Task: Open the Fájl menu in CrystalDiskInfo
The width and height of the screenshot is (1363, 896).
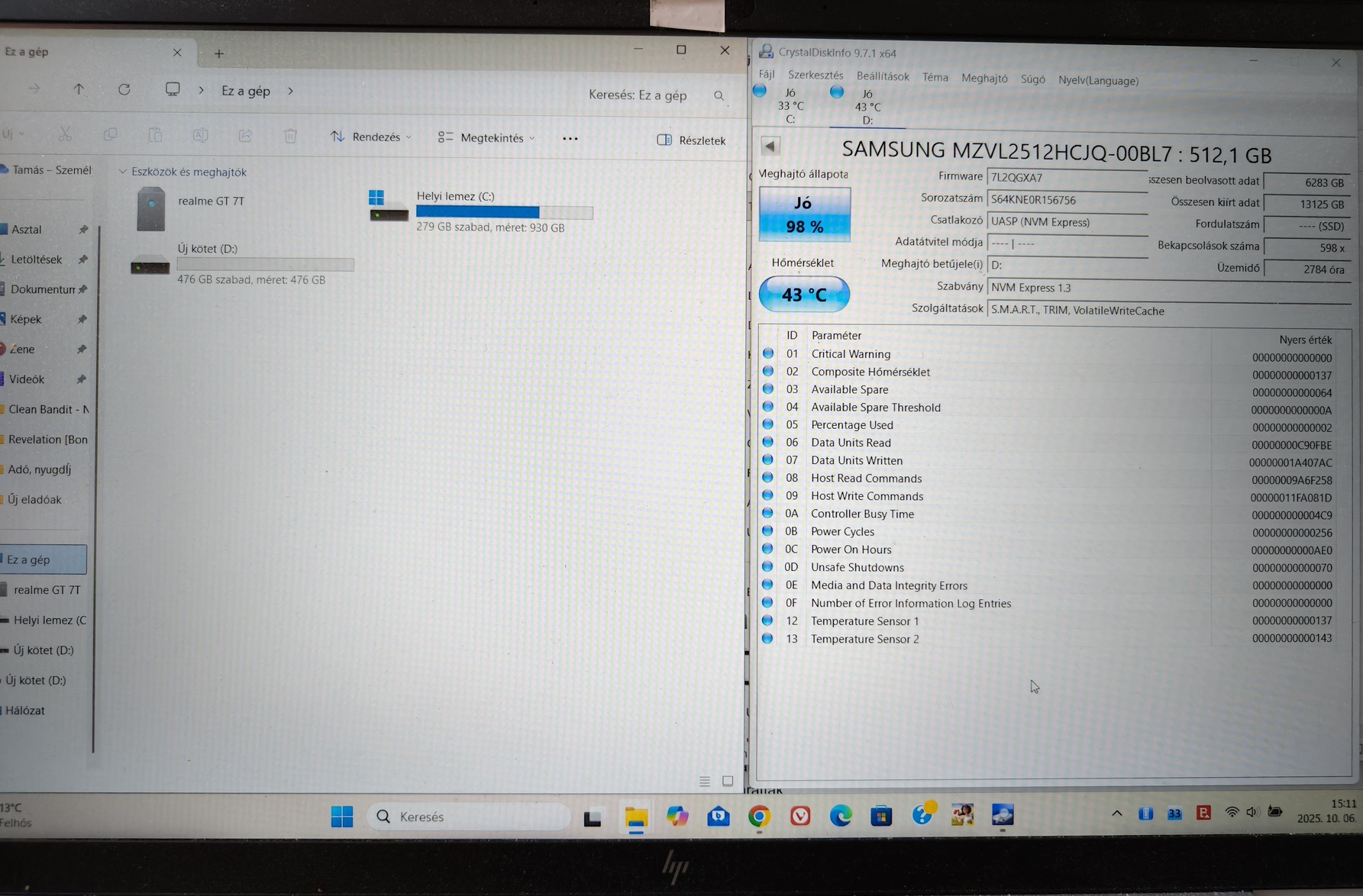Action: (767, 74)
